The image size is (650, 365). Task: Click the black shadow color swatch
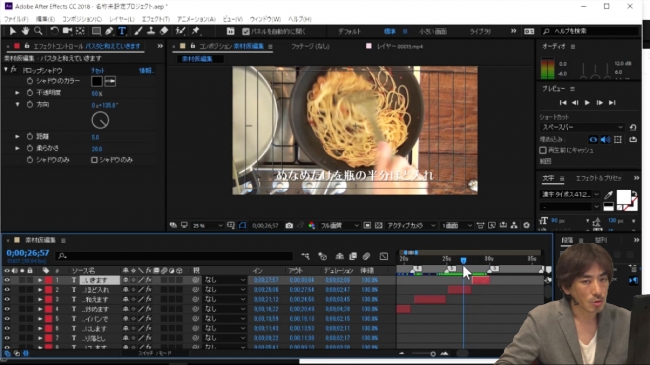tap(97, 81)
